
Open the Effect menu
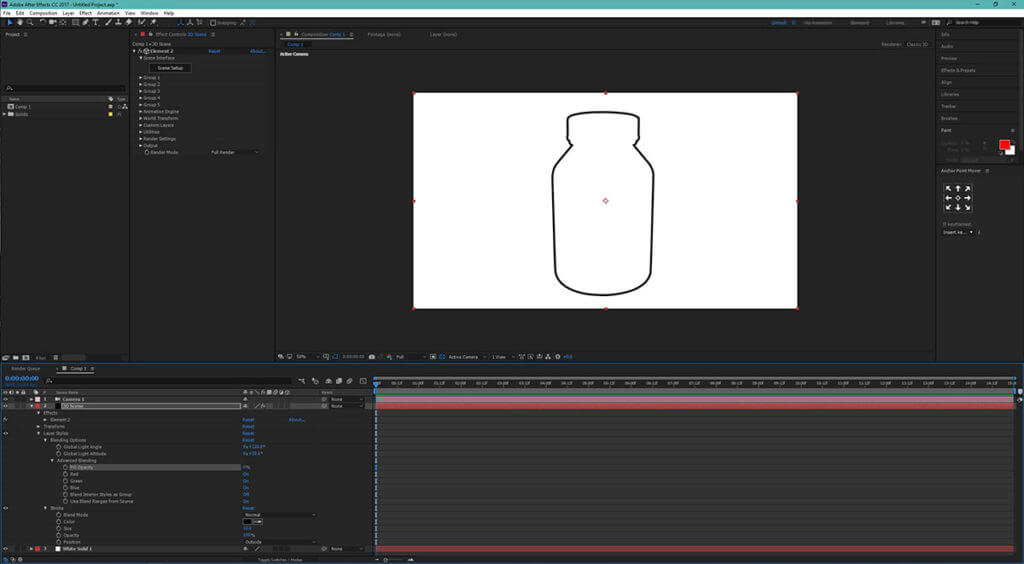click(86, 13)
